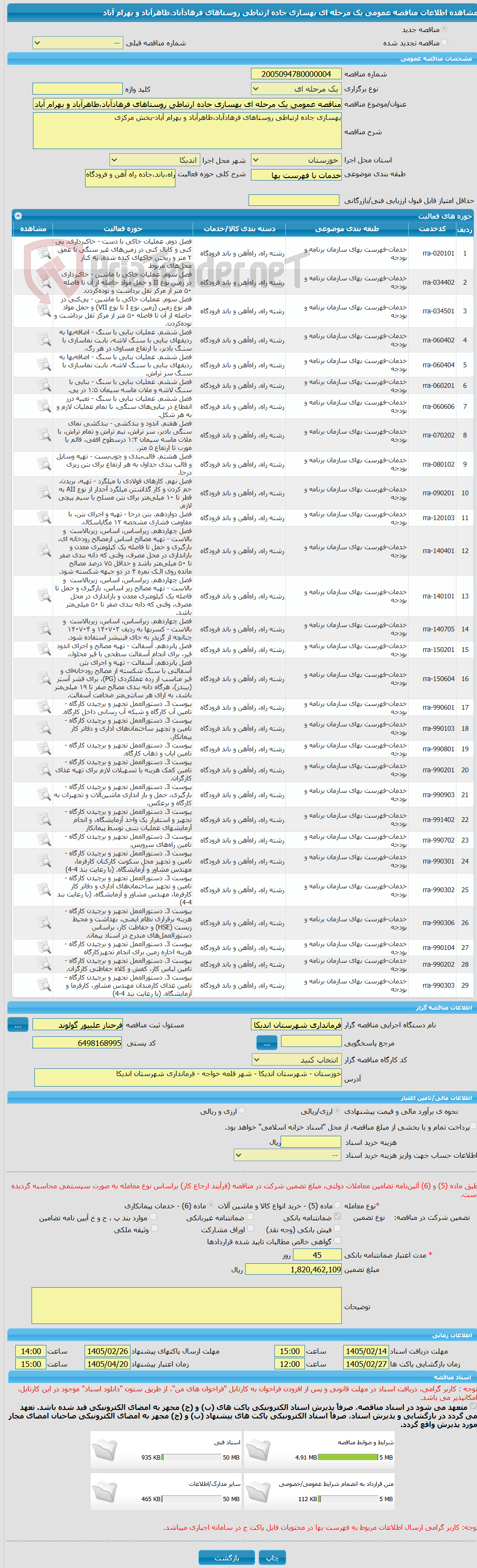Open view icon for row rra-060201
This screenshot has height=1568, width=477.
[x=44, y=385]
